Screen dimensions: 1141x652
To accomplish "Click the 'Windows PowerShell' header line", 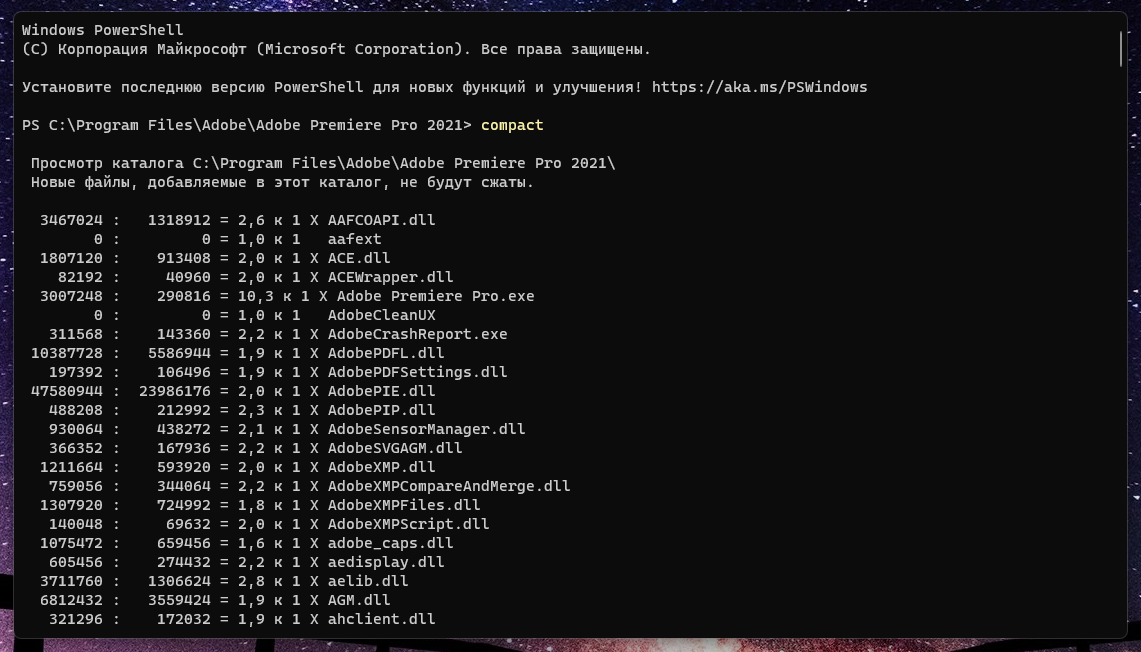I will coord(103,31).
